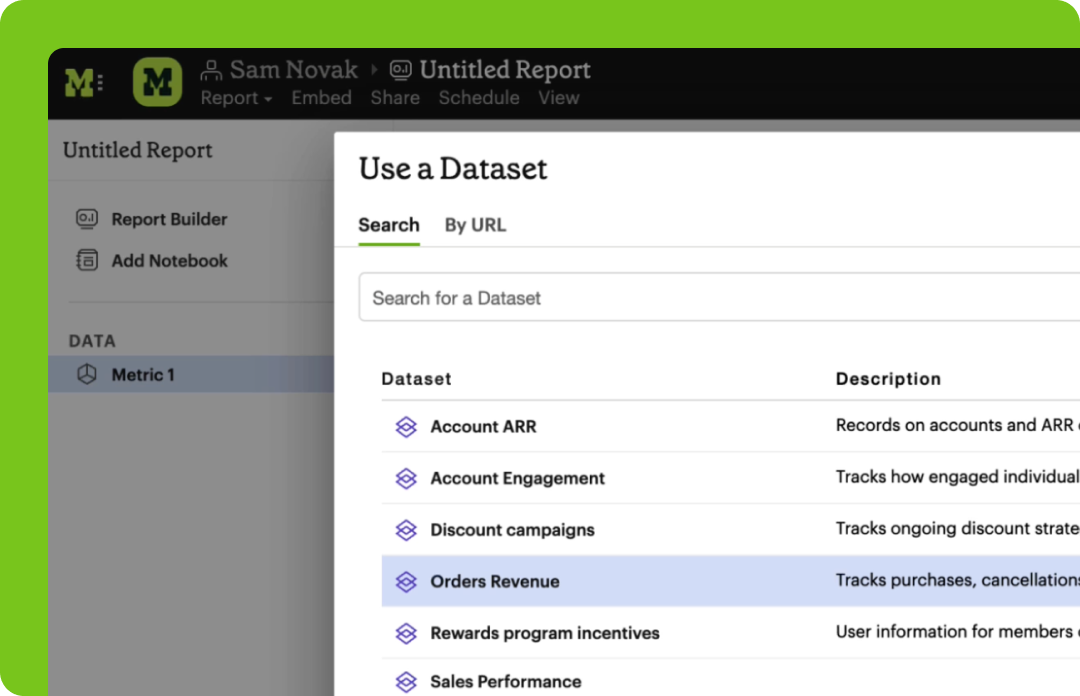Open the Schedule menu

click(479, 98)
